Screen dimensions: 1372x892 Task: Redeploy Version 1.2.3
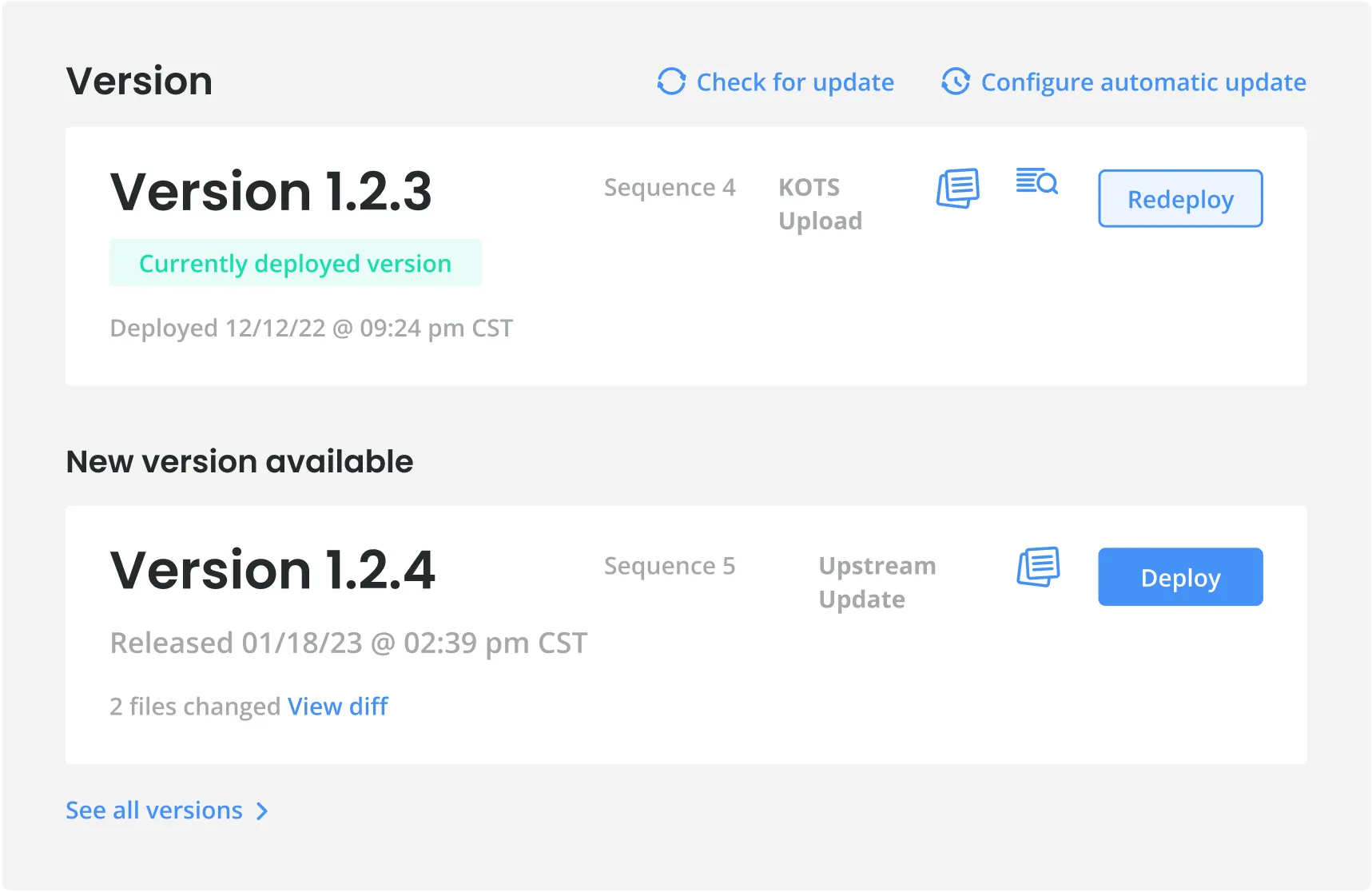[x=1179, y=199]
